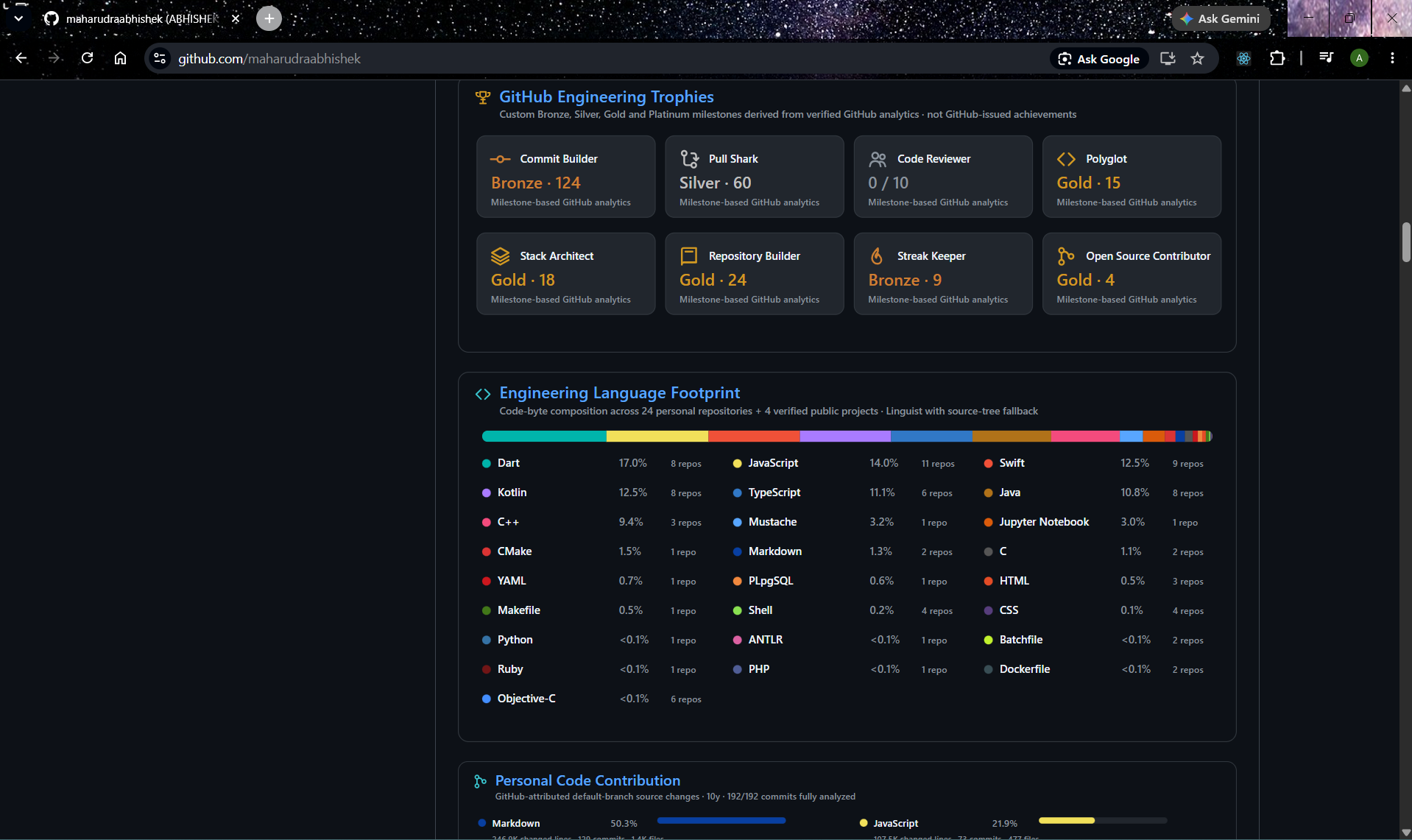Open a new browser tab
Viewport: 1412px width, 840px height.
coord(269,18)
